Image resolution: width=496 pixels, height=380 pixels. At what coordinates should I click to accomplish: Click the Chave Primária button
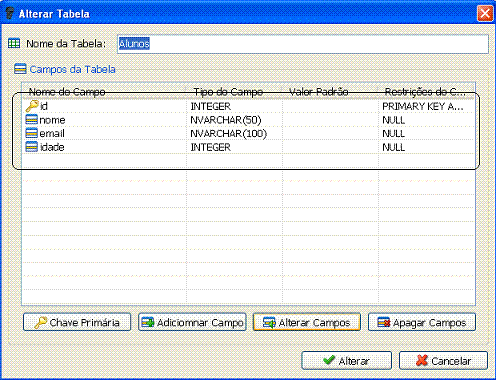click(x=77, y=322)
